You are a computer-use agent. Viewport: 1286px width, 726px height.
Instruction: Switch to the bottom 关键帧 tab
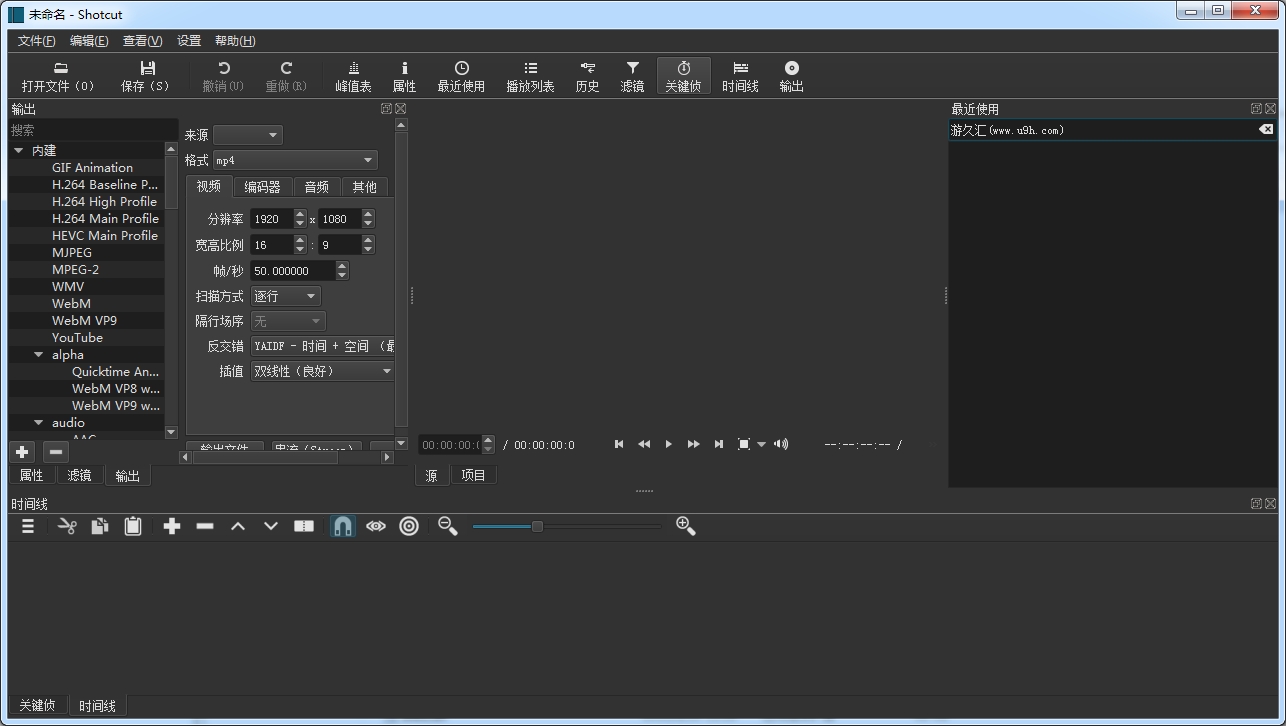coord(37,705)
